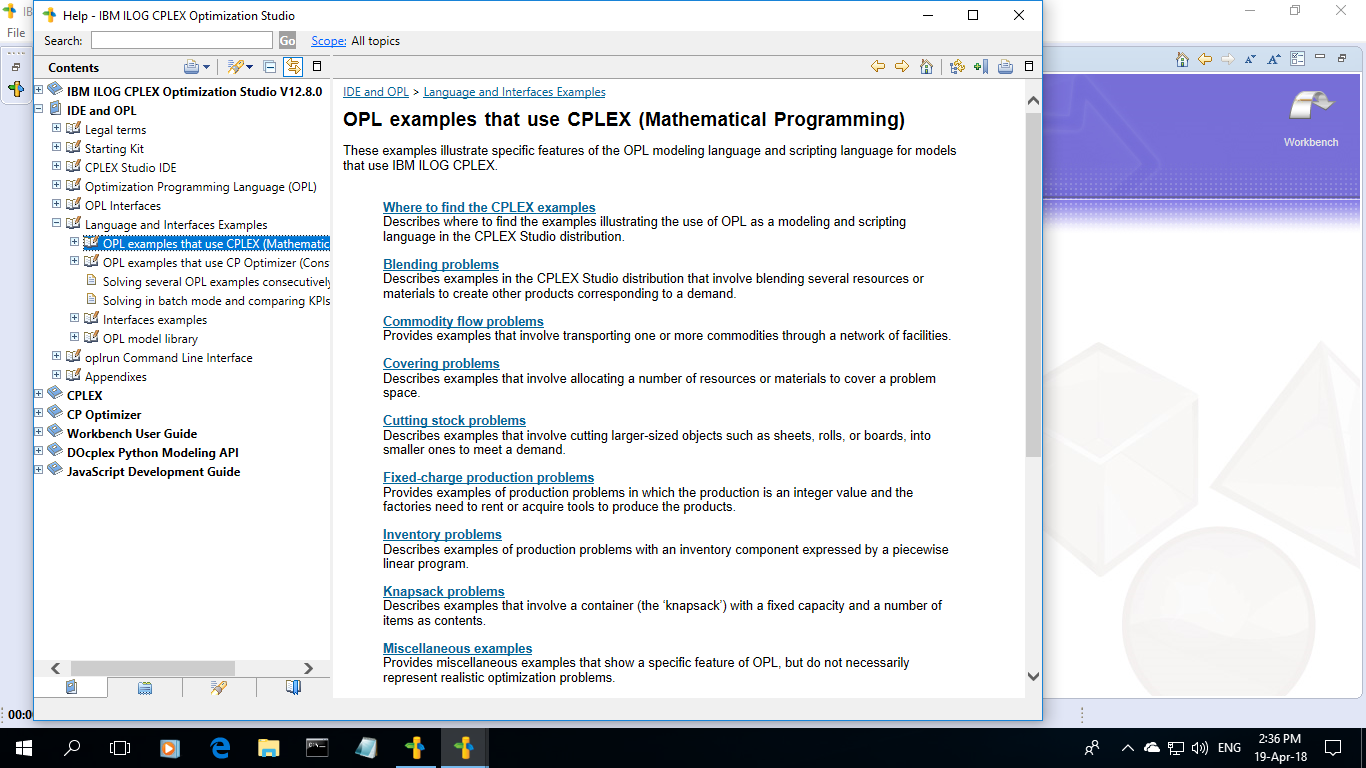Open the Home help topic page
This screenshot has width=1366, height=768.
tap(926, 66)
